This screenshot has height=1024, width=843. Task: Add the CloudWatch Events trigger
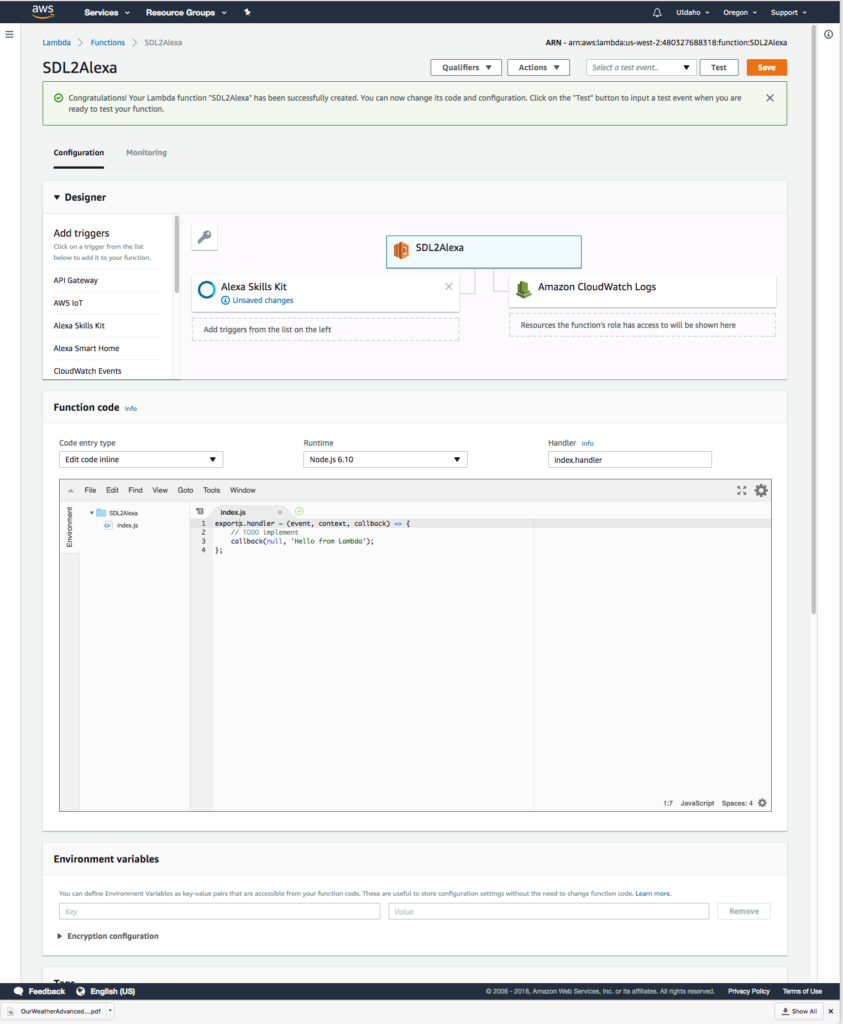pyautogui.click(x=87, y=371)
